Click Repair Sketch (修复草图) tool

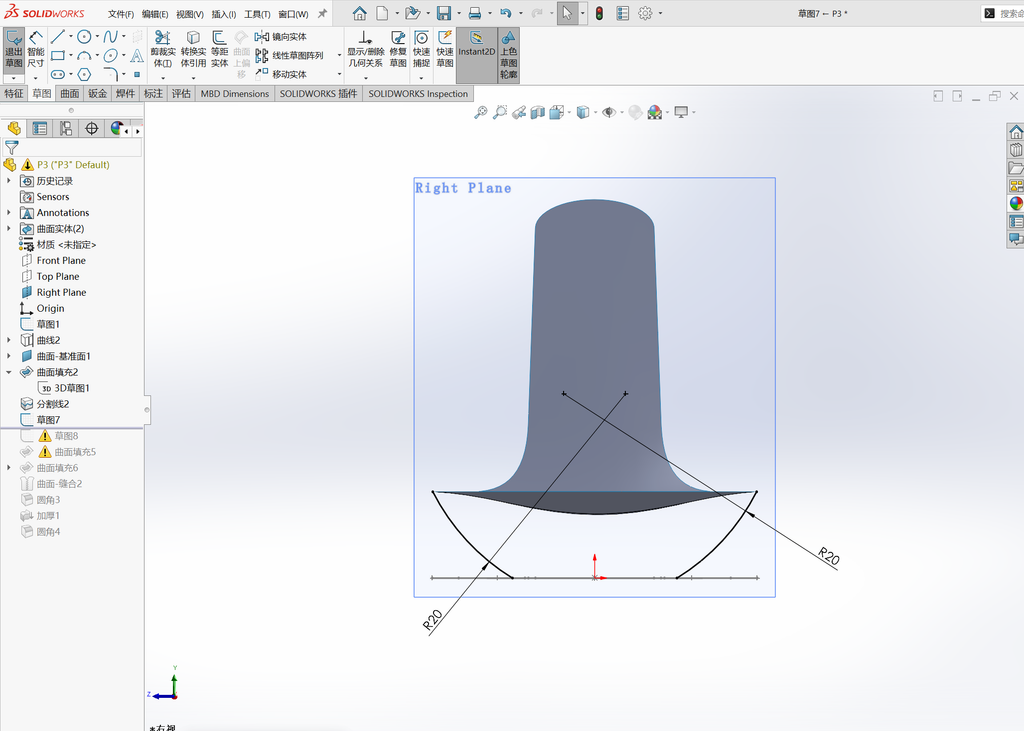398,50
